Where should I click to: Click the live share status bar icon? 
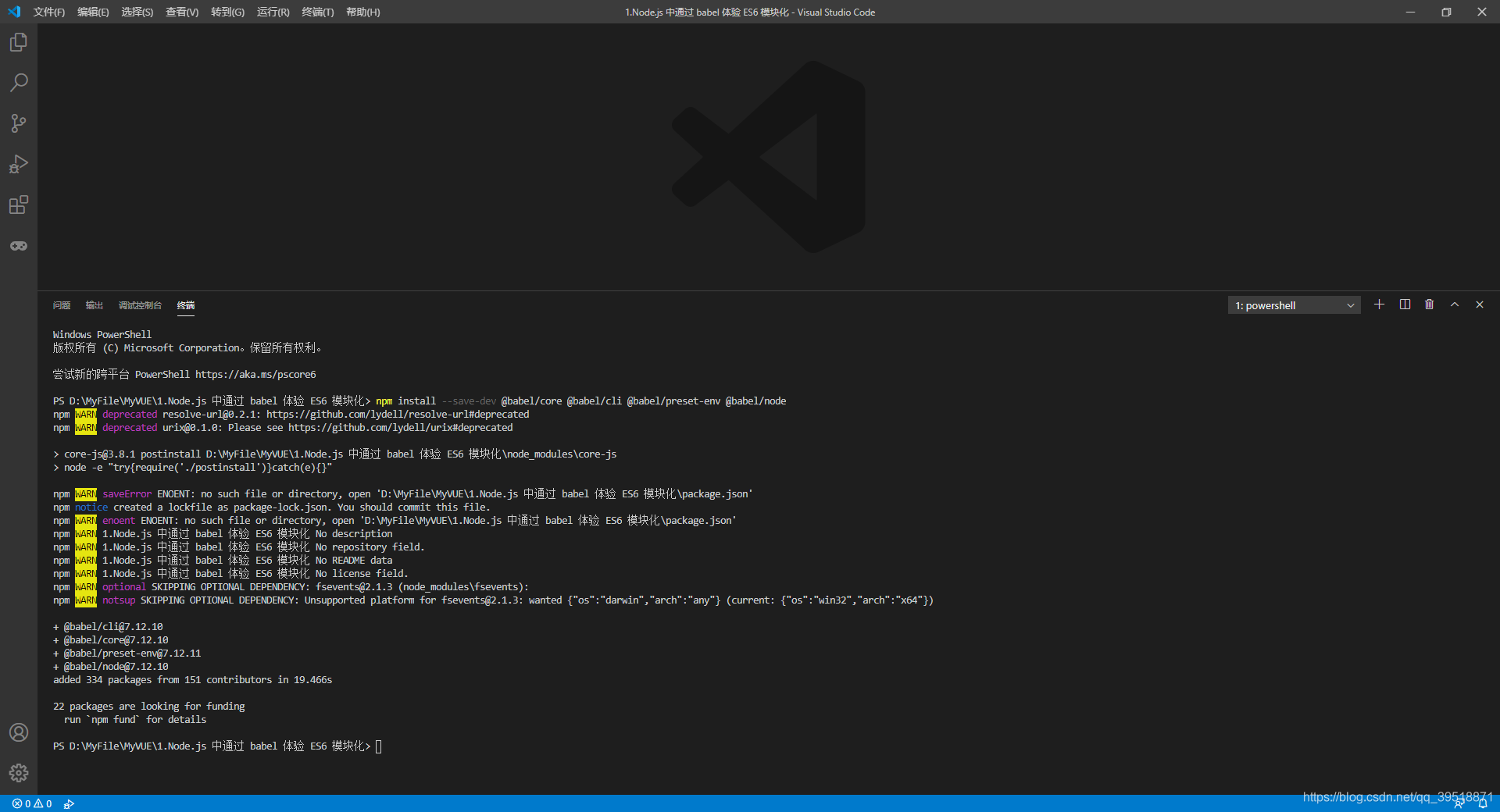69,803
